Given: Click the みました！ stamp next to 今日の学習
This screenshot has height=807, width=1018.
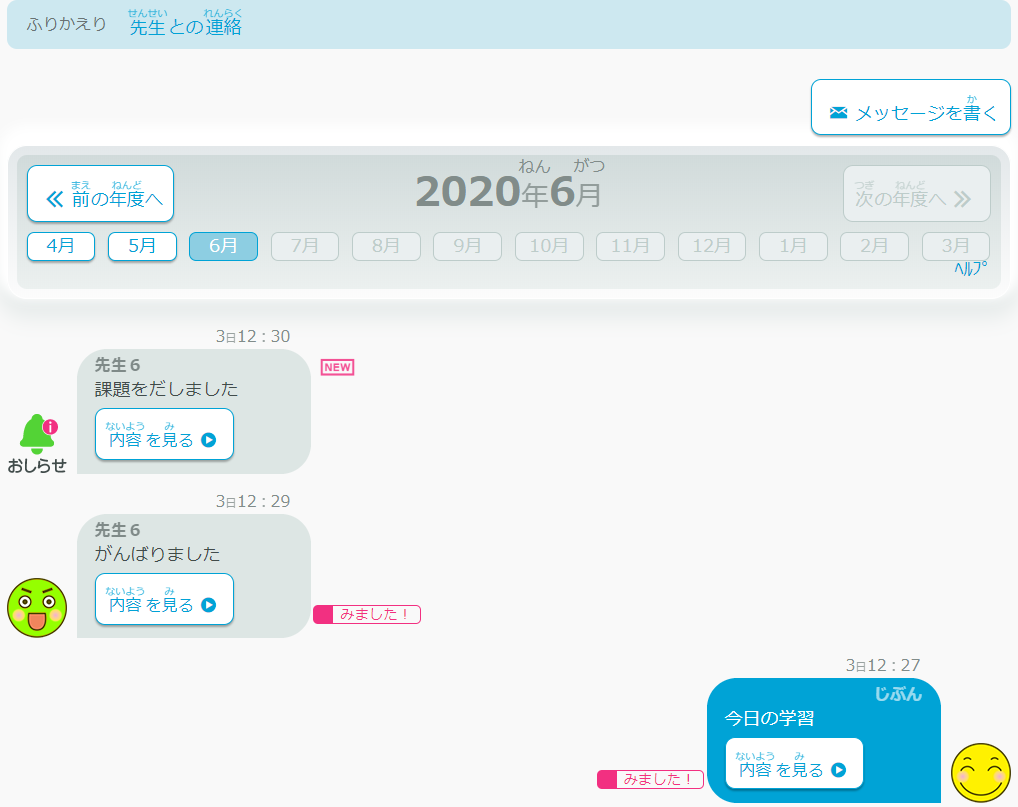Looking at the screenshot, I should click(x=651, y=779).
